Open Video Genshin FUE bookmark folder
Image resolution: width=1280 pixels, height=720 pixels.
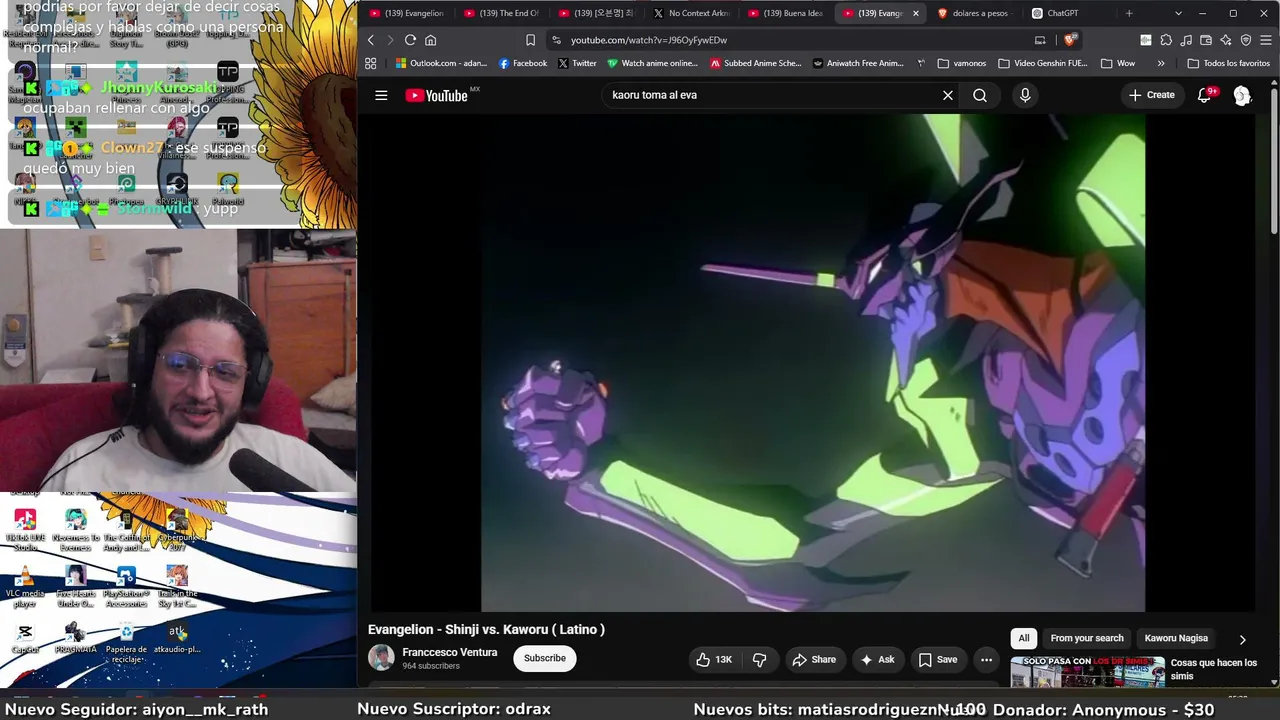point(1042,63)
